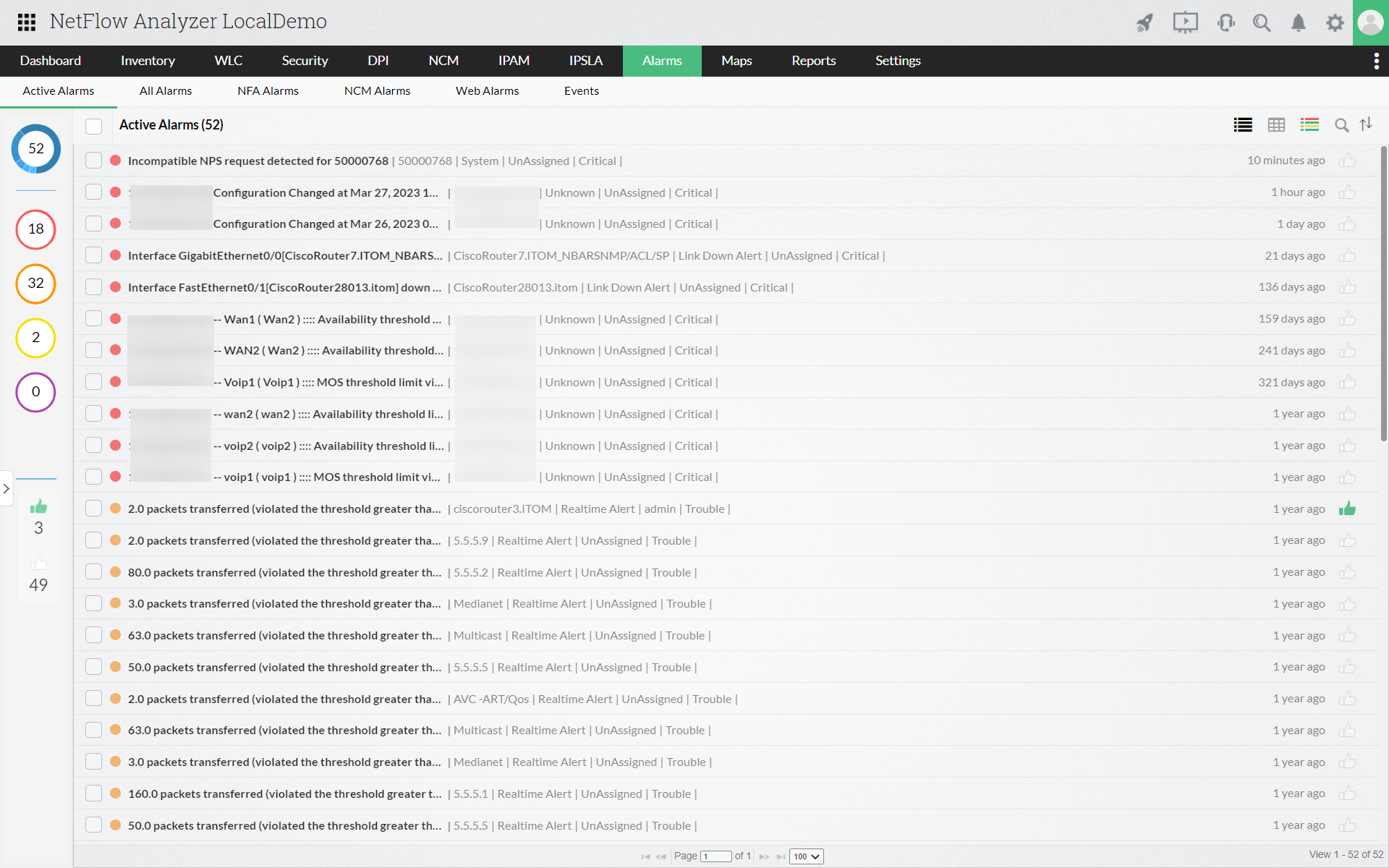Expand the overflow menu with three dots
The width and height of the screenshot is (1389, 868).
coord(1377,61)
